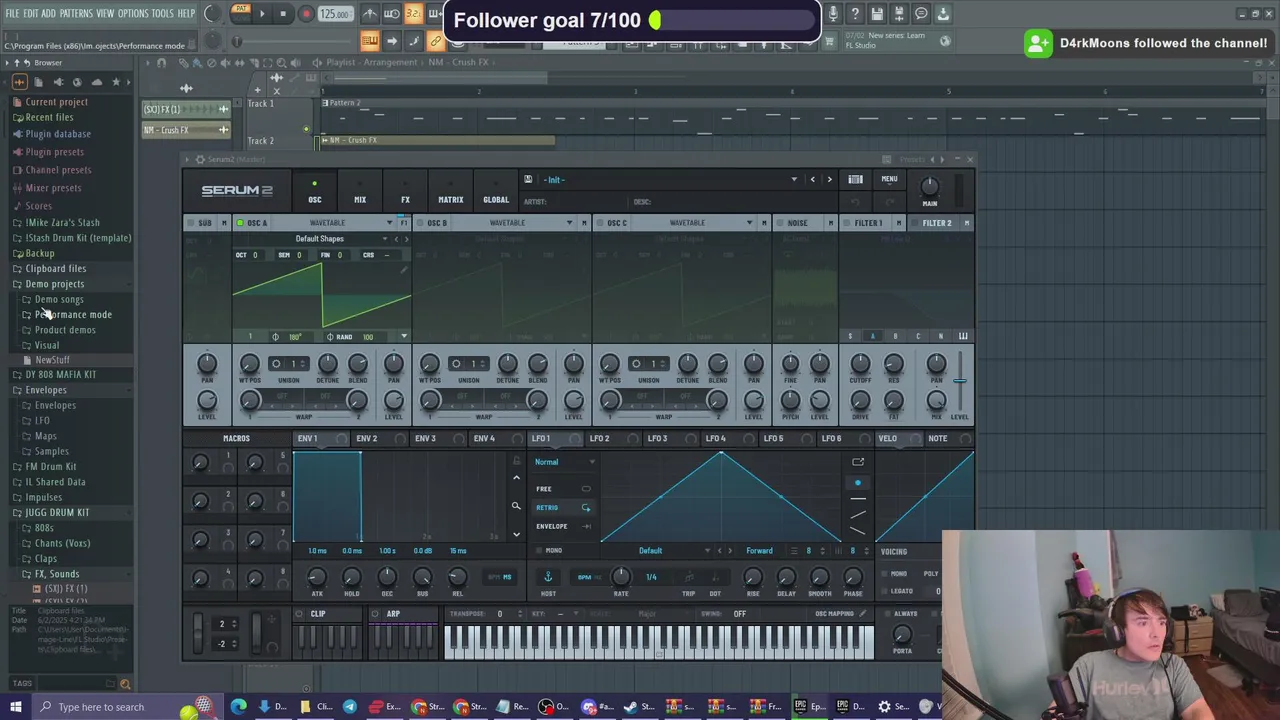This screenshot has width=1280, height=720.
Task: Open the PATTERNS menu
Action: click(x=76, y=13)
